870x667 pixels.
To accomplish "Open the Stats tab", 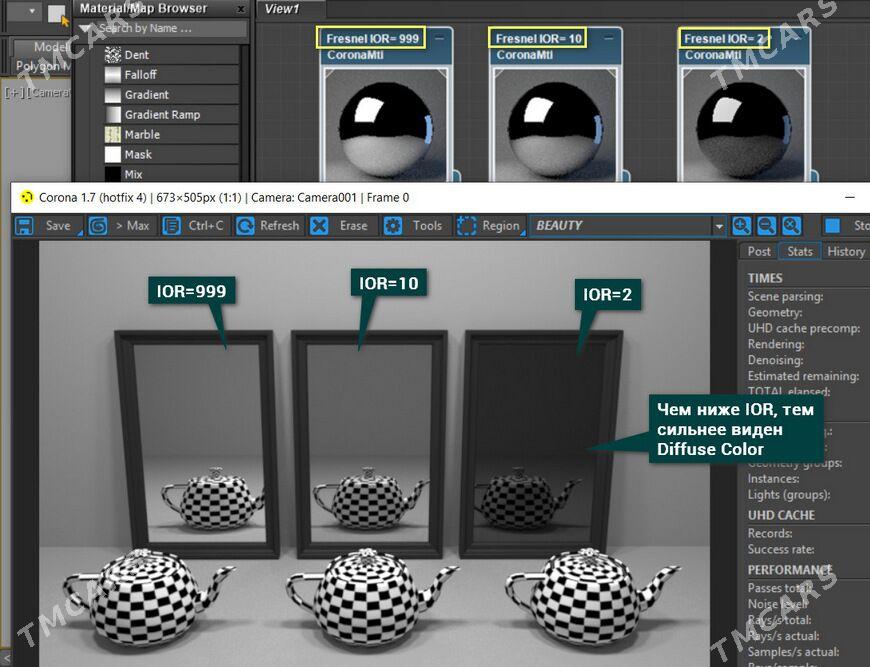I will pos(800,252).
